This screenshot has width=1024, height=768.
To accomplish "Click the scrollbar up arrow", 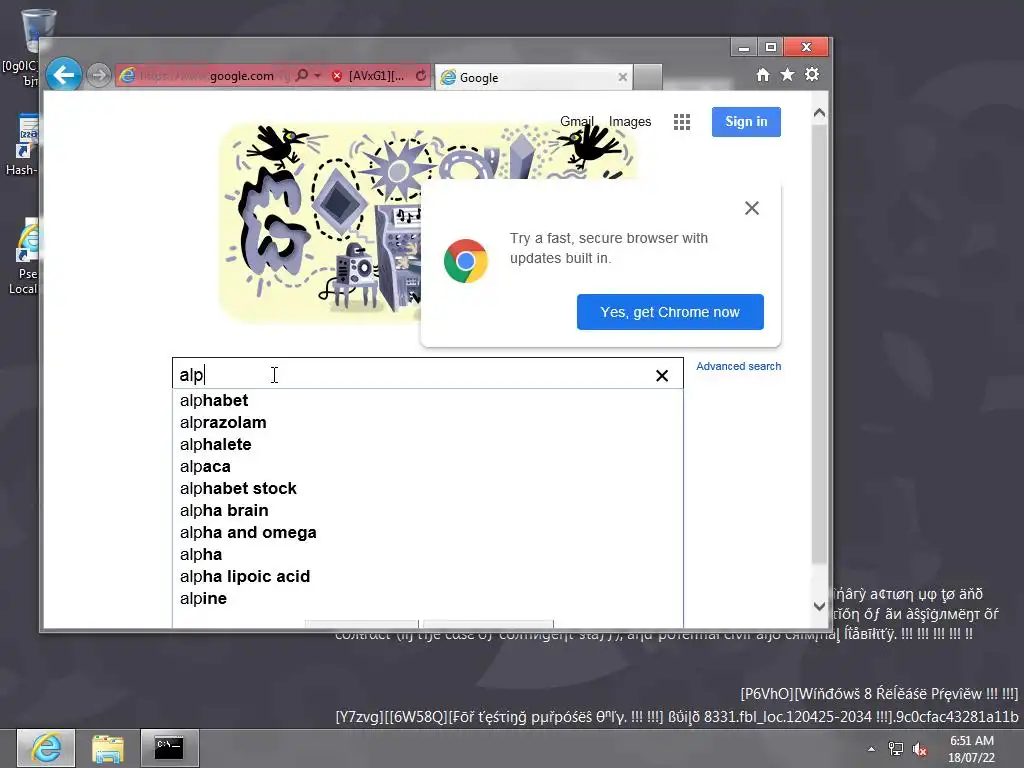I will [820, 113].
